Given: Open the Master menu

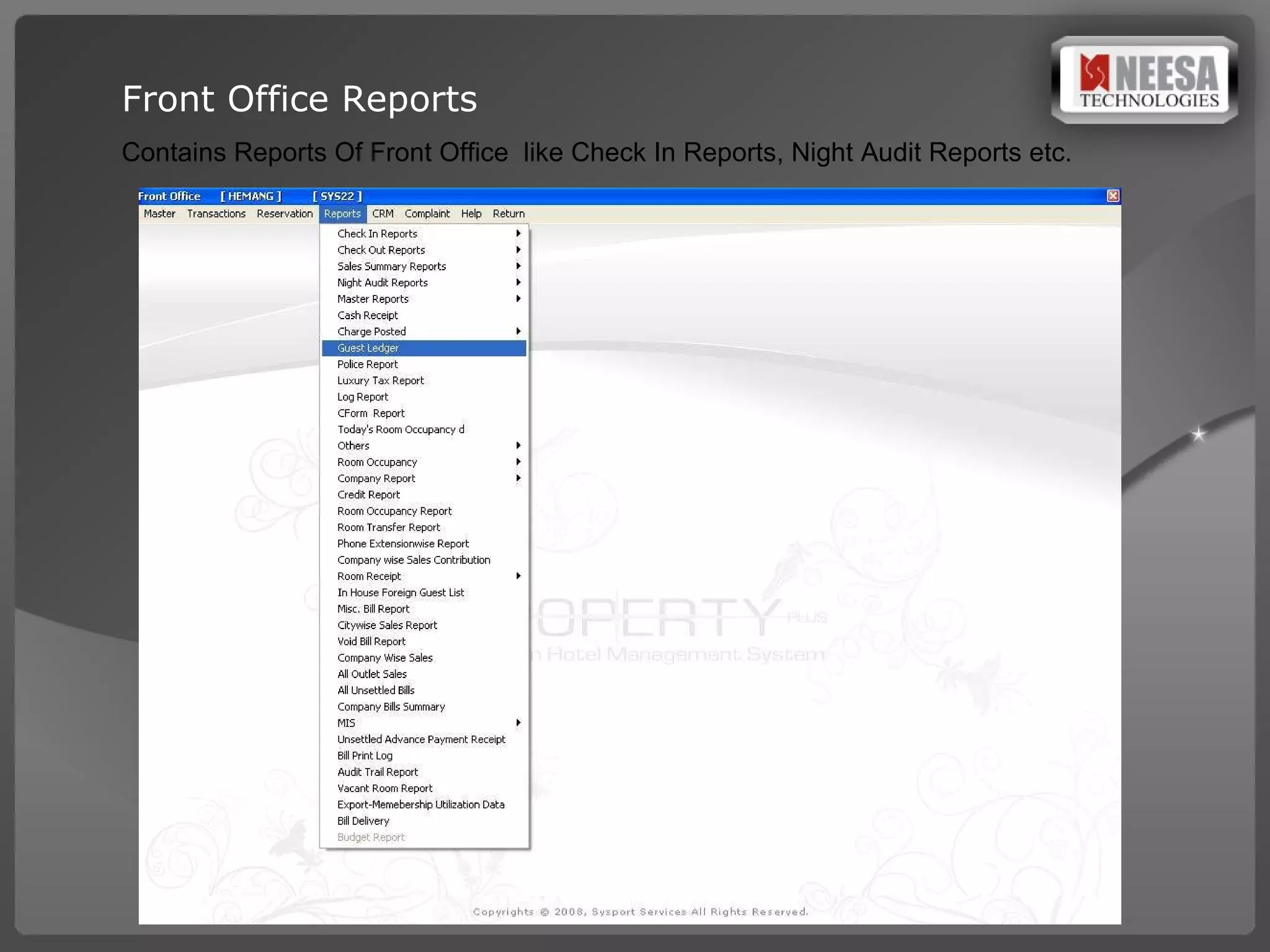Looking at the screenshot, I should click(x=159, y=214).
